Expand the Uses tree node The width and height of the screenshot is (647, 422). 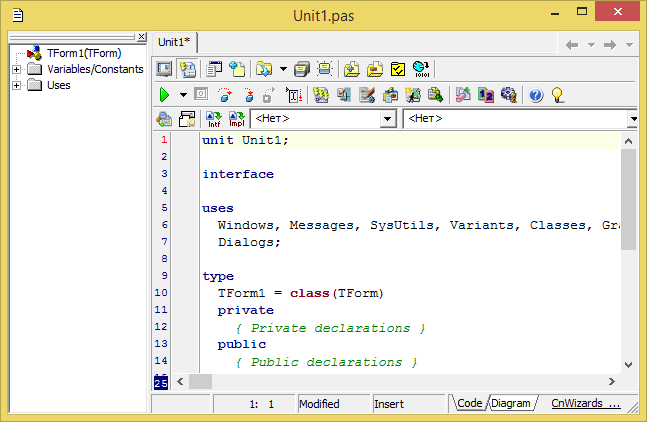17,85
